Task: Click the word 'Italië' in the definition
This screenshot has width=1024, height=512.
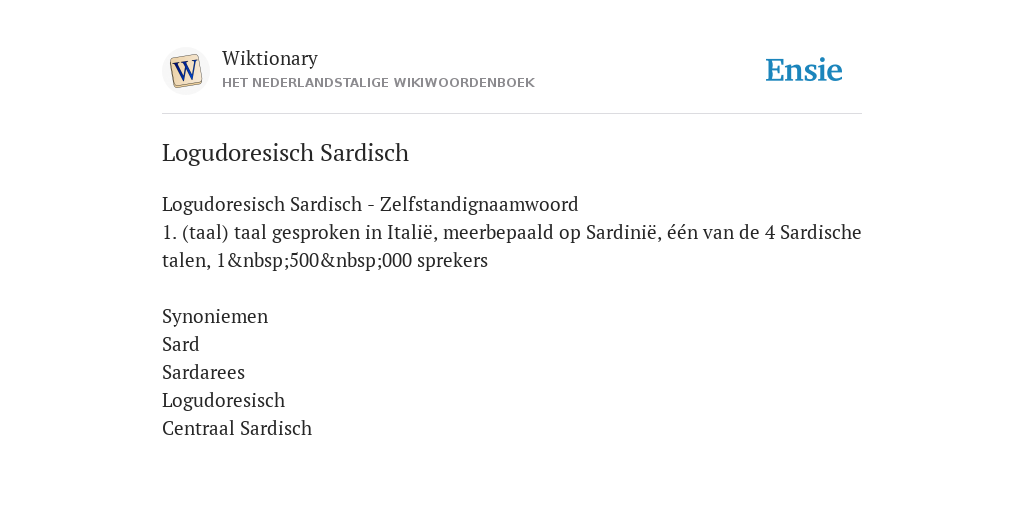Action: tap(410, 232)
